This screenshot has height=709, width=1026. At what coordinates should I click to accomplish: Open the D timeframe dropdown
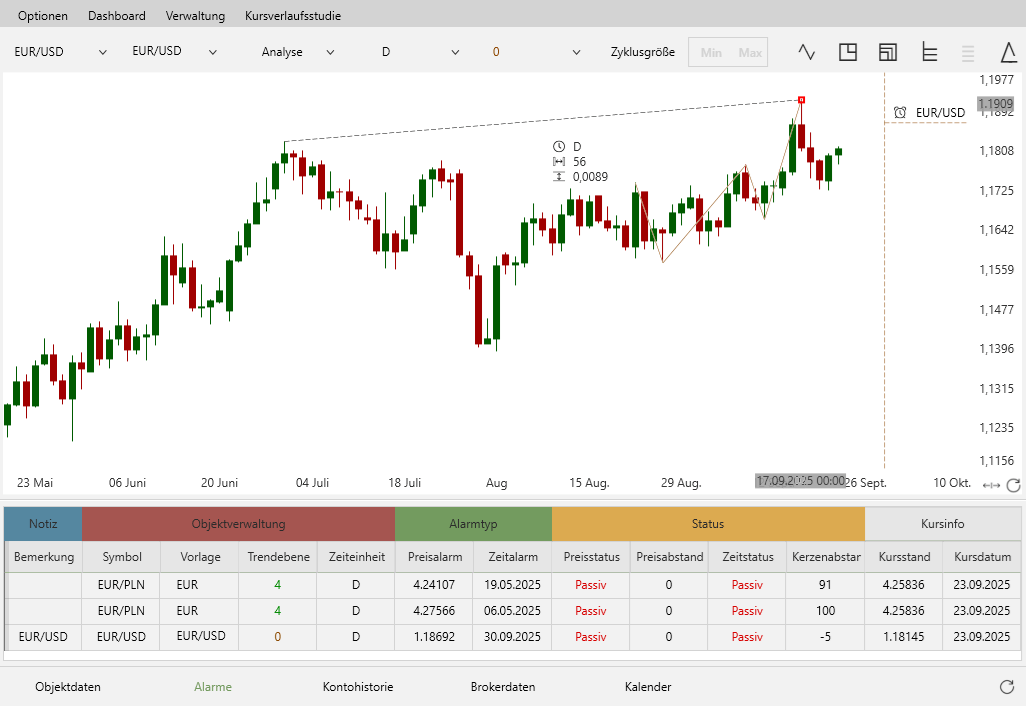(x=420, y=52)
